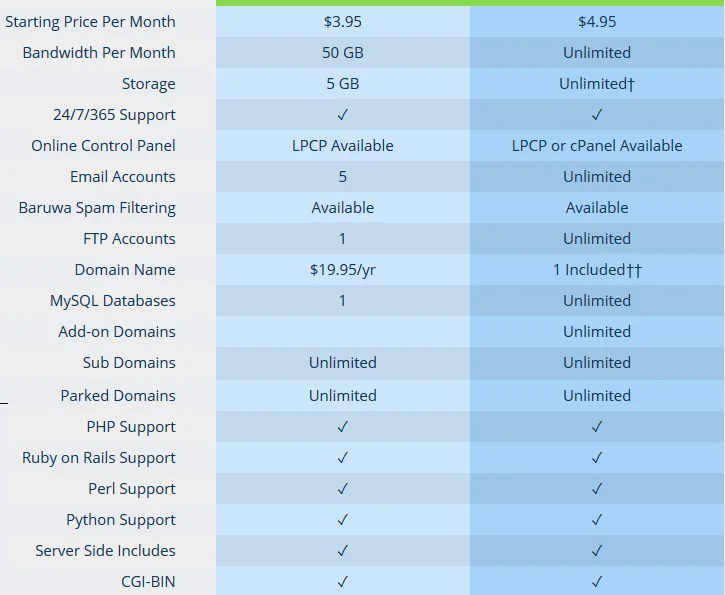Click the CGI-BIN checkmark in second column
Screen dimensions: 725x595
[x=597, y=582]
